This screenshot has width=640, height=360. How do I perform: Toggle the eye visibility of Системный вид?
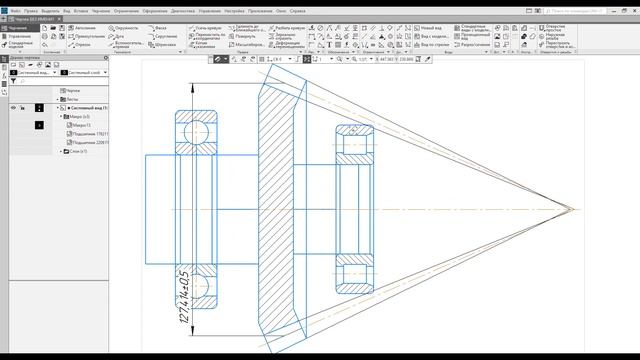(x=13, y=108)
